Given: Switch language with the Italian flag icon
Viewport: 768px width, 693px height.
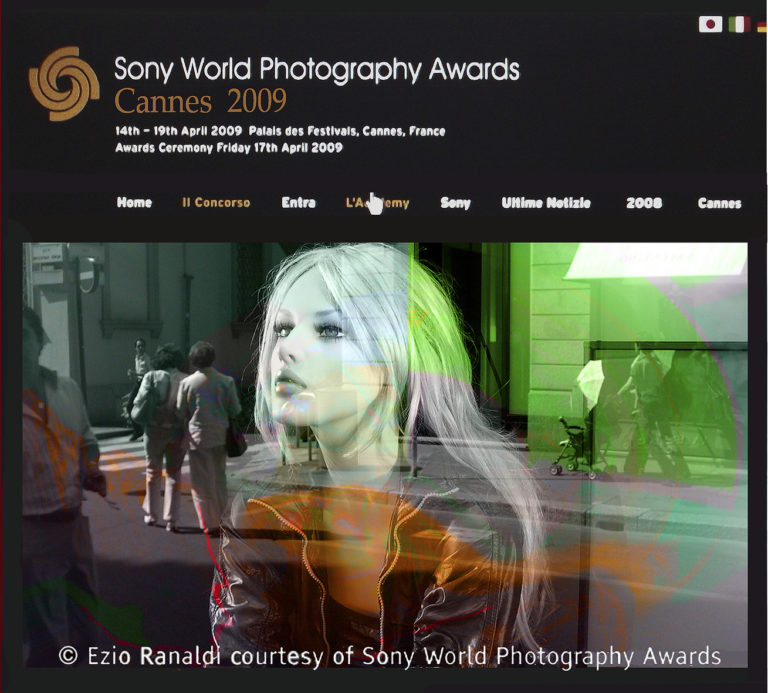Looking at the screenshot, I should pos(739,24).
